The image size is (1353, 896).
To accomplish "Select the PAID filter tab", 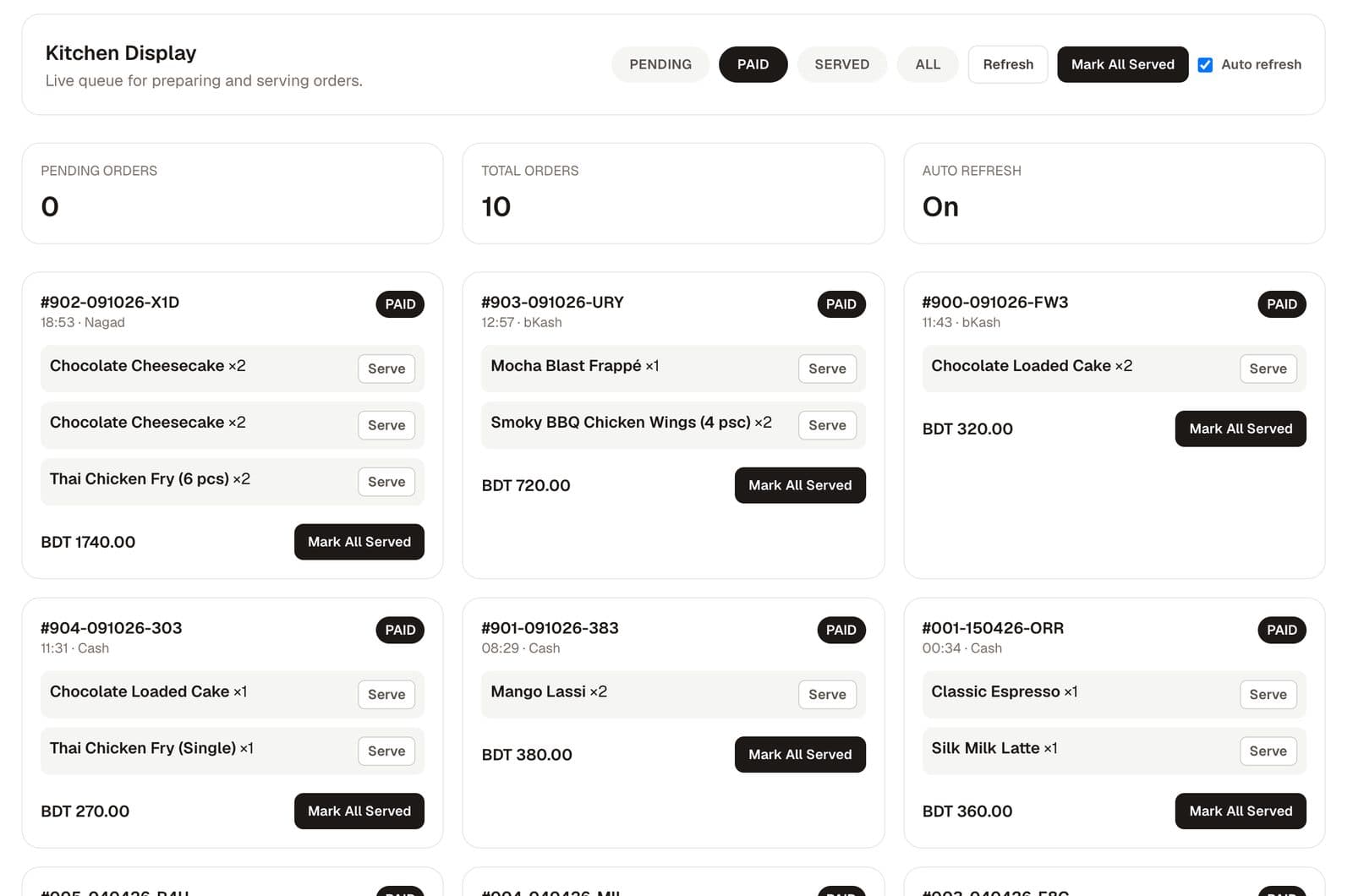I will pos(753,64).
